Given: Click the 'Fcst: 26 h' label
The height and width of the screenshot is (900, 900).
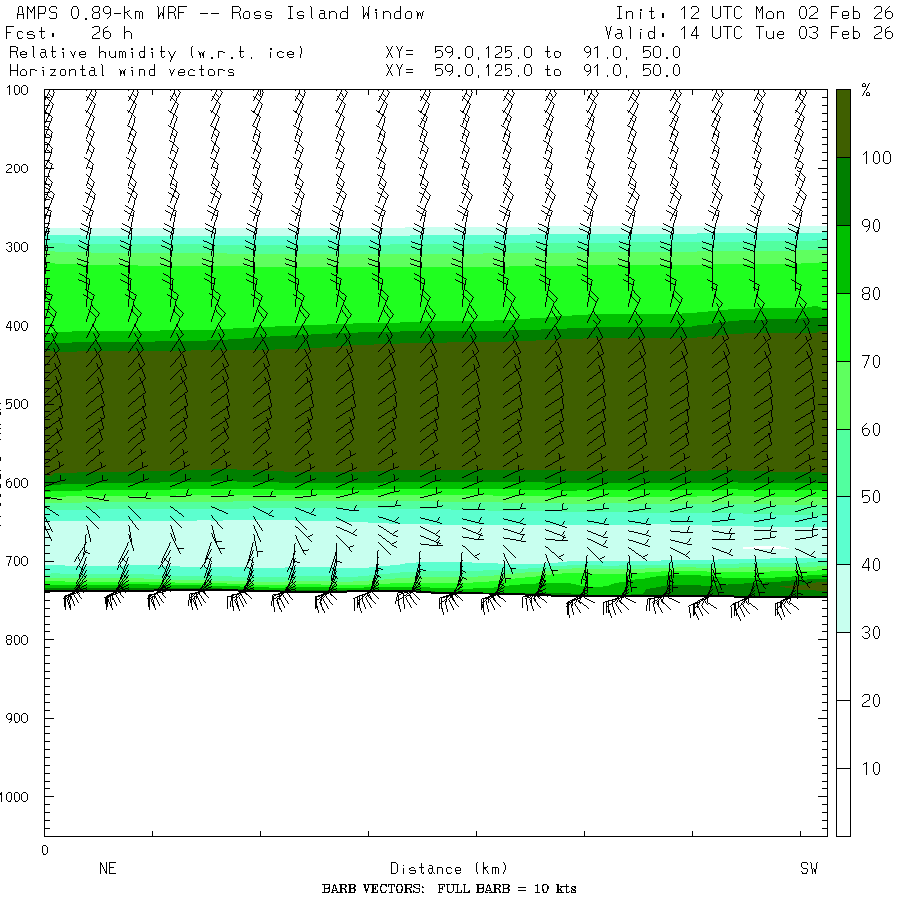Looking at the screenshot, I should click(x=69, y=33).
